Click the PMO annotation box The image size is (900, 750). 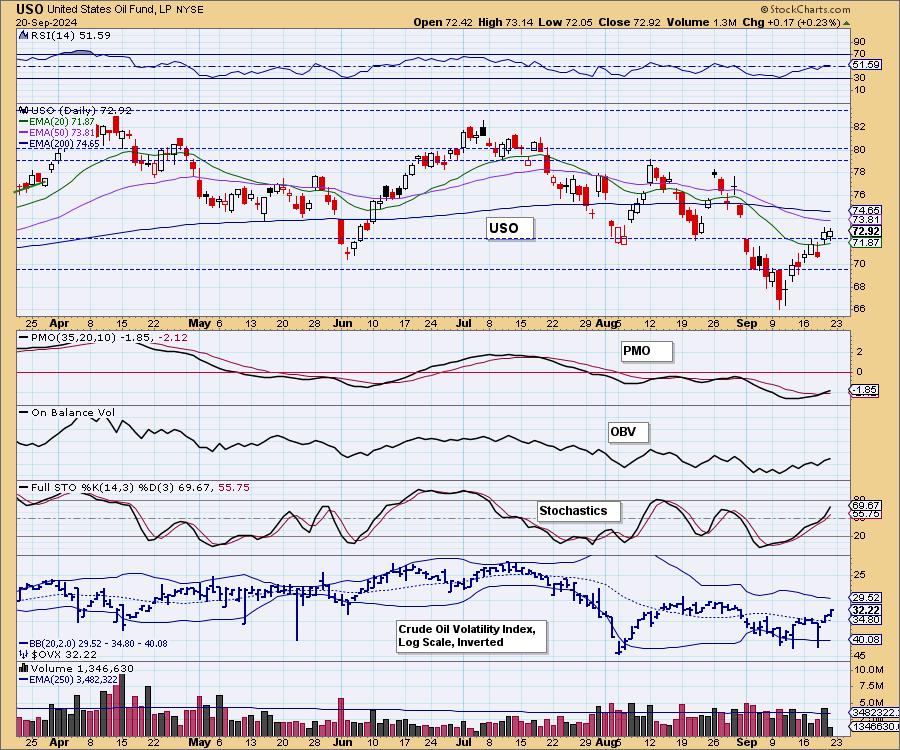pos(646,351)
